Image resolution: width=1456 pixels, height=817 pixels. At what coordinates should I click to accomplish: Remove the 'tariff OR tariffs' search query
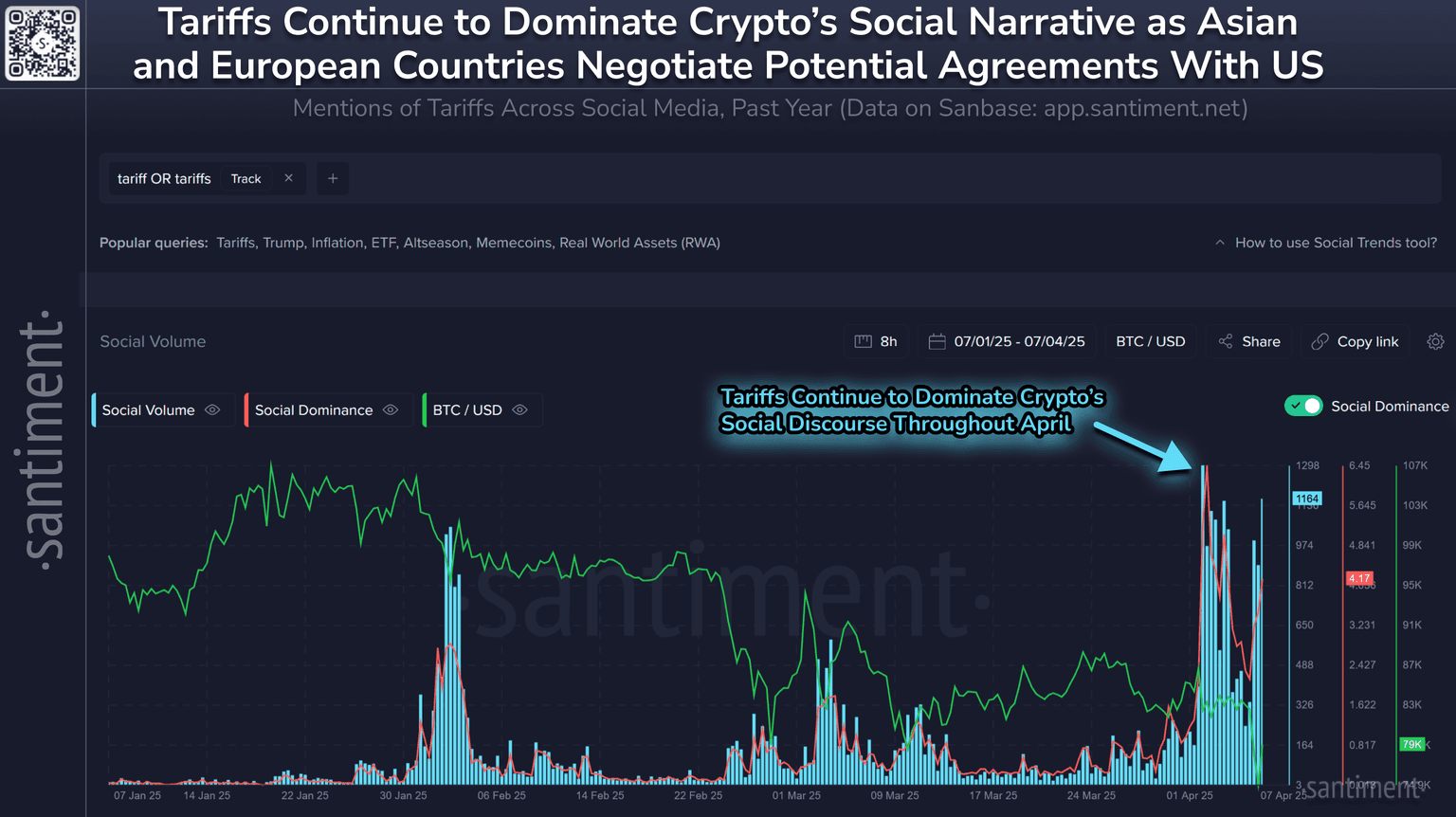point(288,178)
